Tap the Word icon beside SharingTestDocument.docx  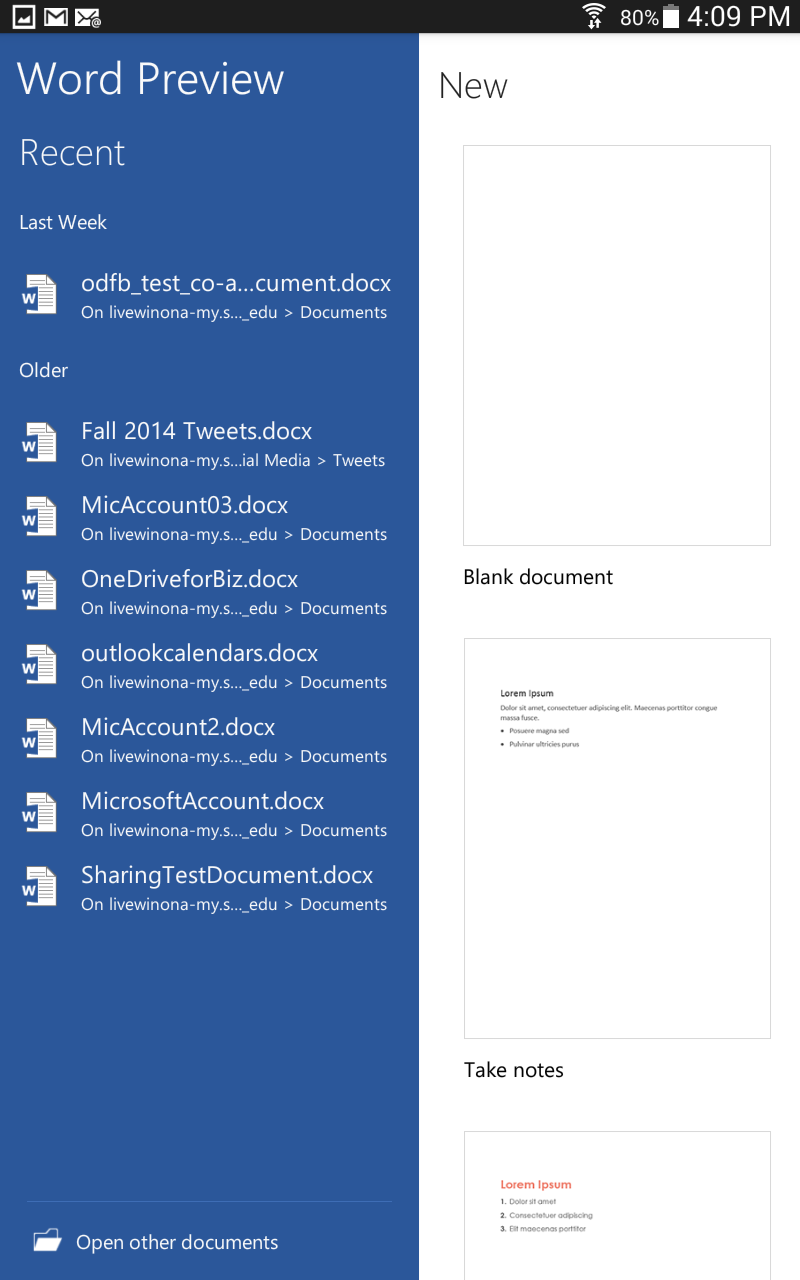tap(40, 887)
